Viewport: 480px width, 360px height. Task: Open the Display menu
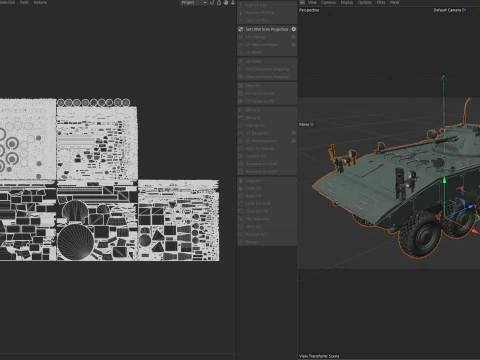[x=347, y=2]
